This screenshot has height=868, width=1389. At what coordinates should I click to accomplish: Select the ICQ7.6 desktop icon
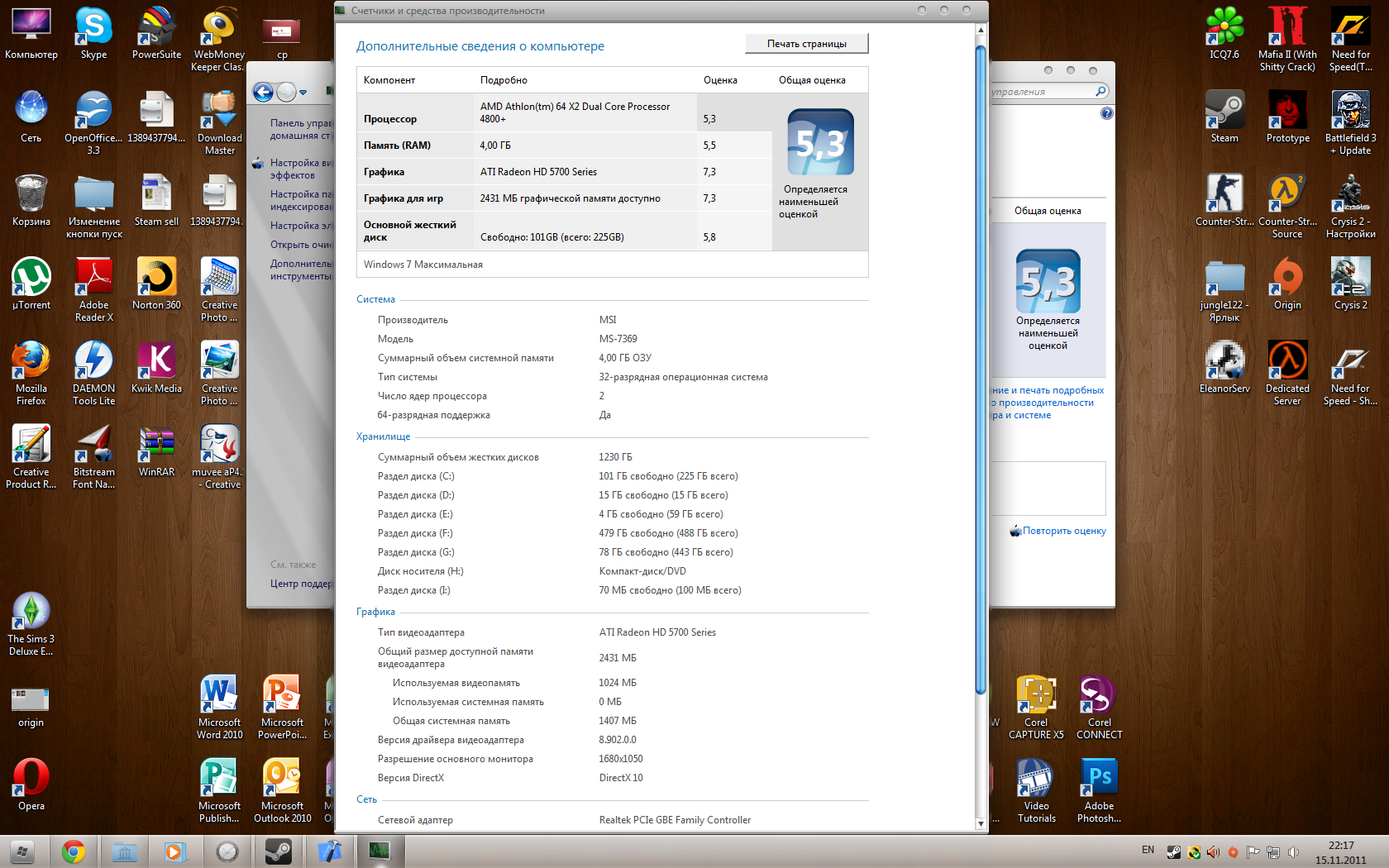click(1224, 34)
